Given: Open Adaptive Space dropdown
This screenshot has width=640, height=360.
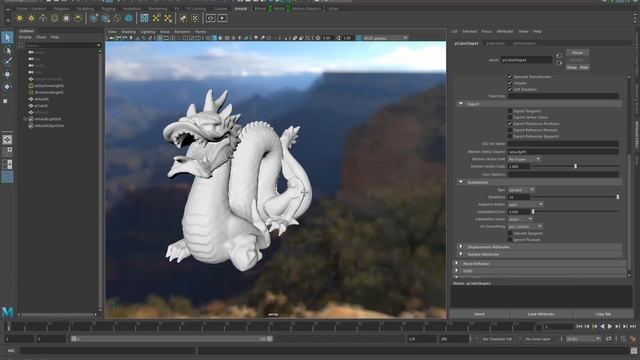Looking at the screenshot, I should coord(520,219).
